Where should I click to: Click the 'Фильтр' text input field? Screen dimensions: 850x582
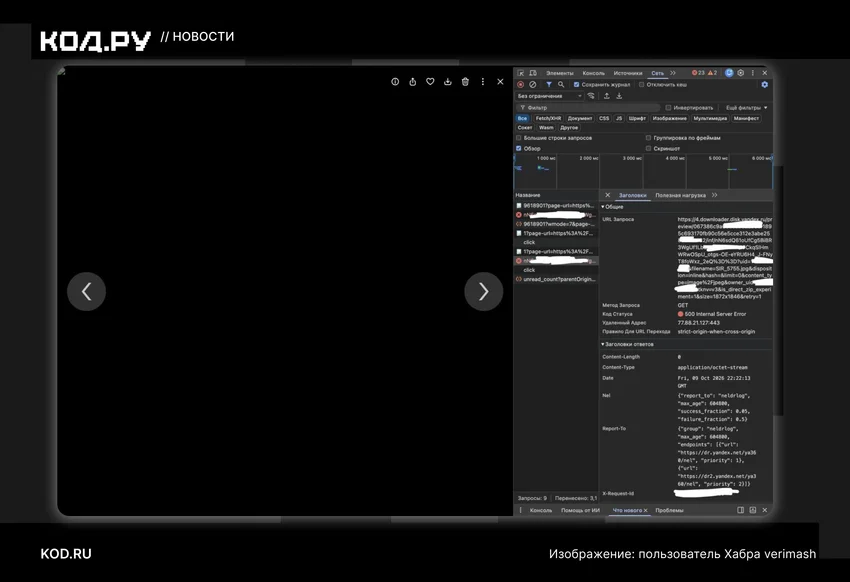tap(588, 108)
